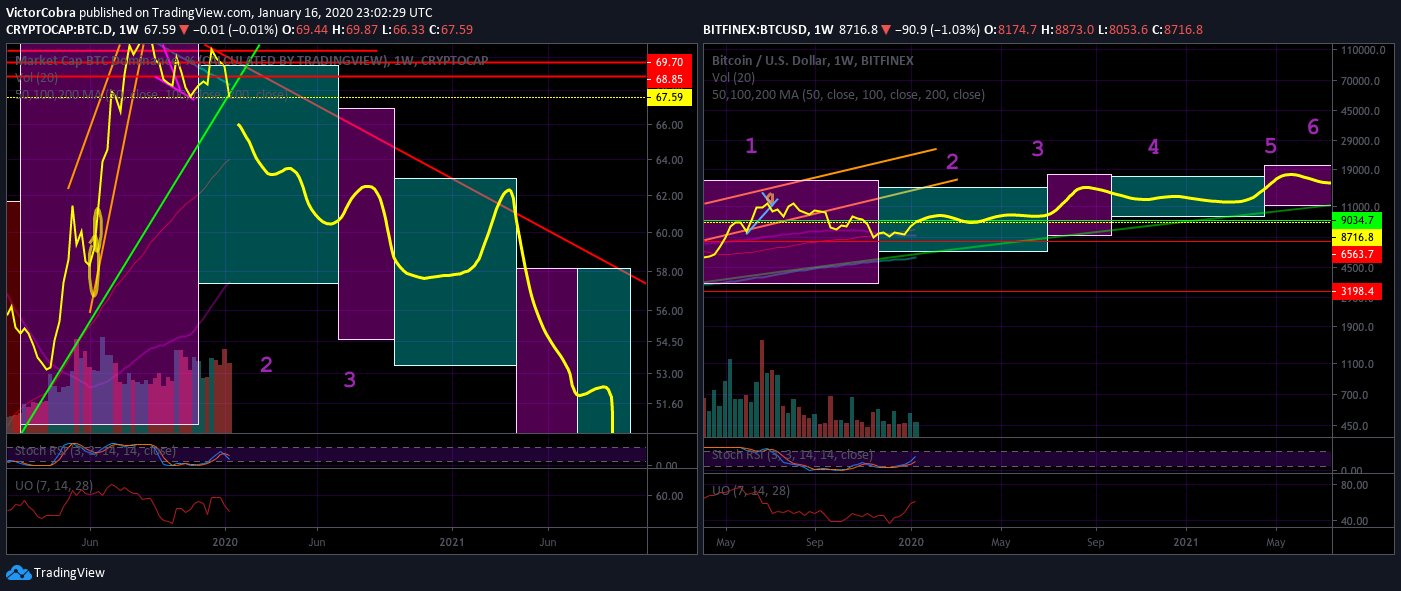Click Vol (20) legend in BTCUSD chart
Screen dimensions: 1401x591
(x=733, y=78)
